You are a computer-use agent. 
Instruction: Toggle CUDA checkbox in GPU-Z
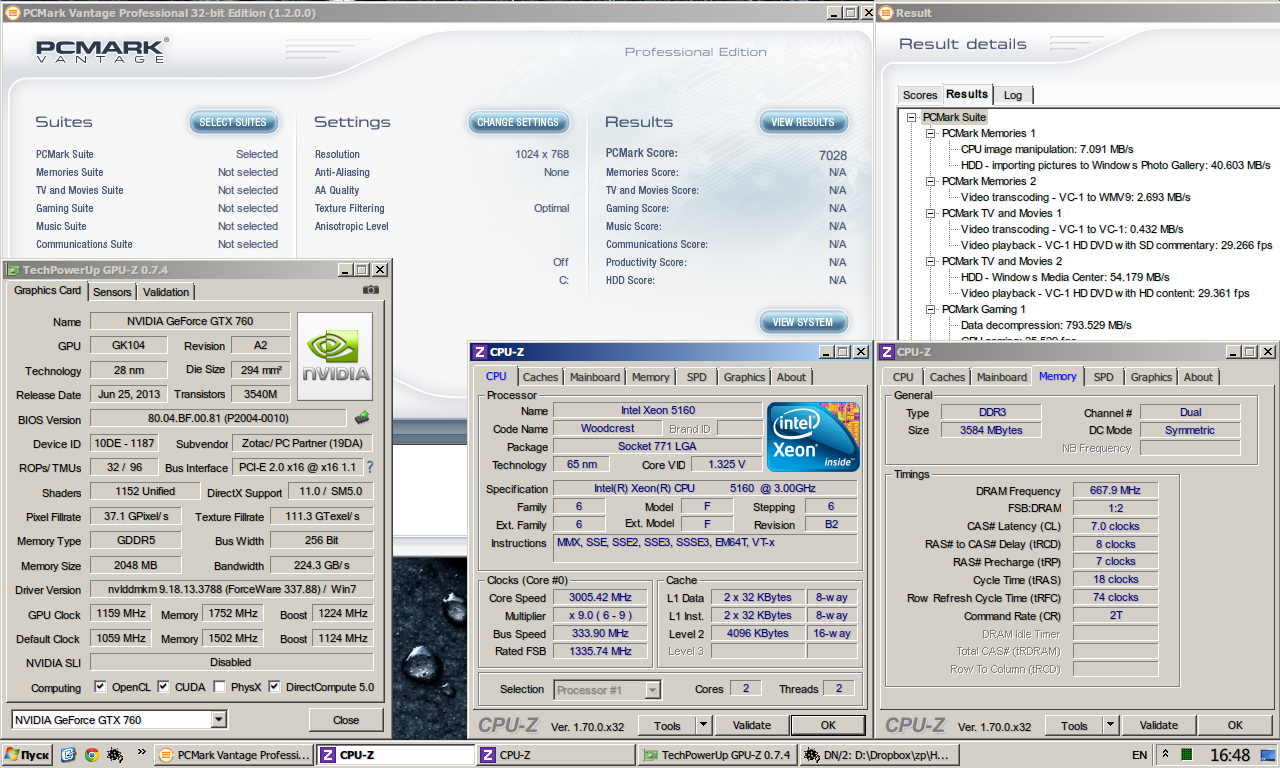point(164,687)
